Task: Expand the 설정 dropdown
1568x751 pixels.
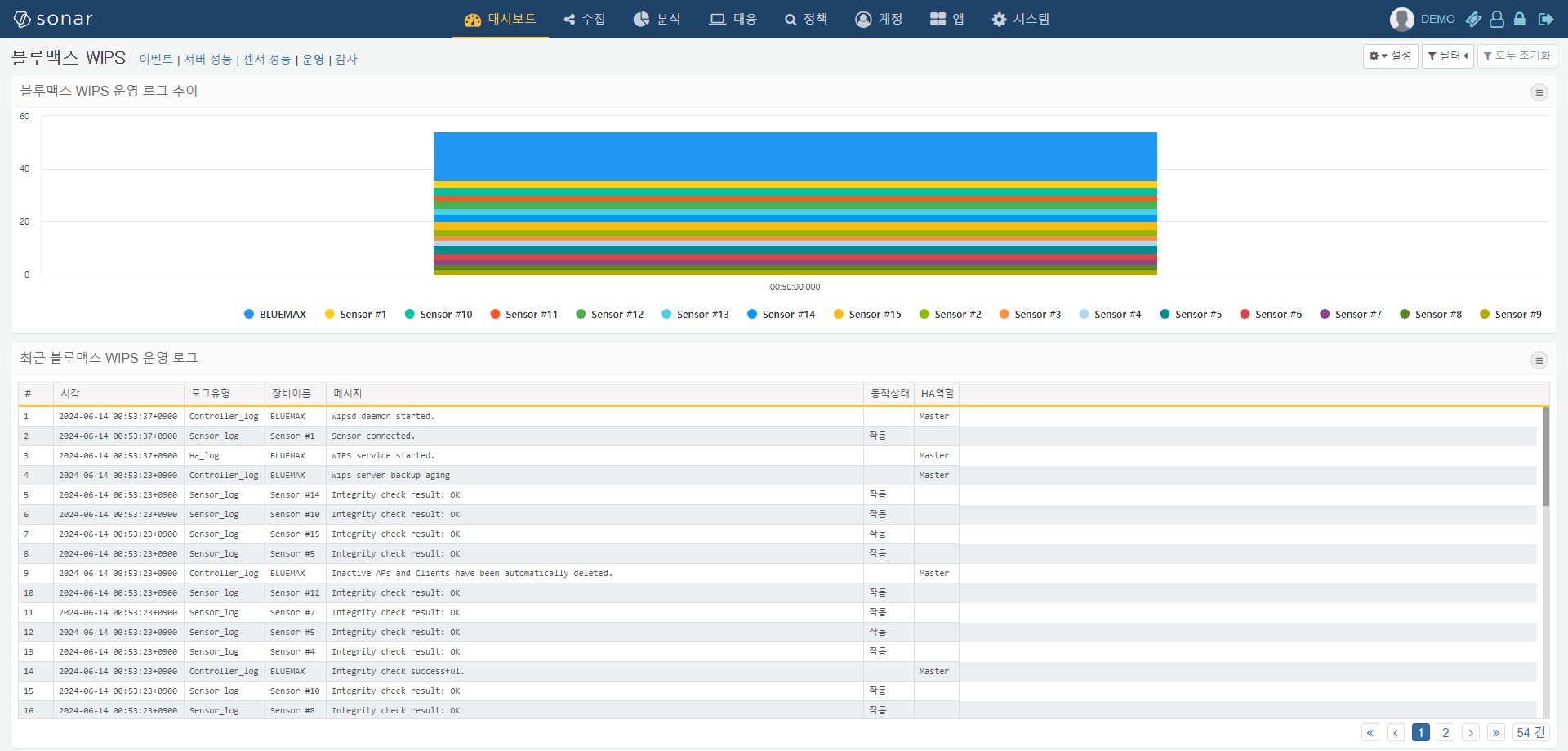Action: [1390, 56]
